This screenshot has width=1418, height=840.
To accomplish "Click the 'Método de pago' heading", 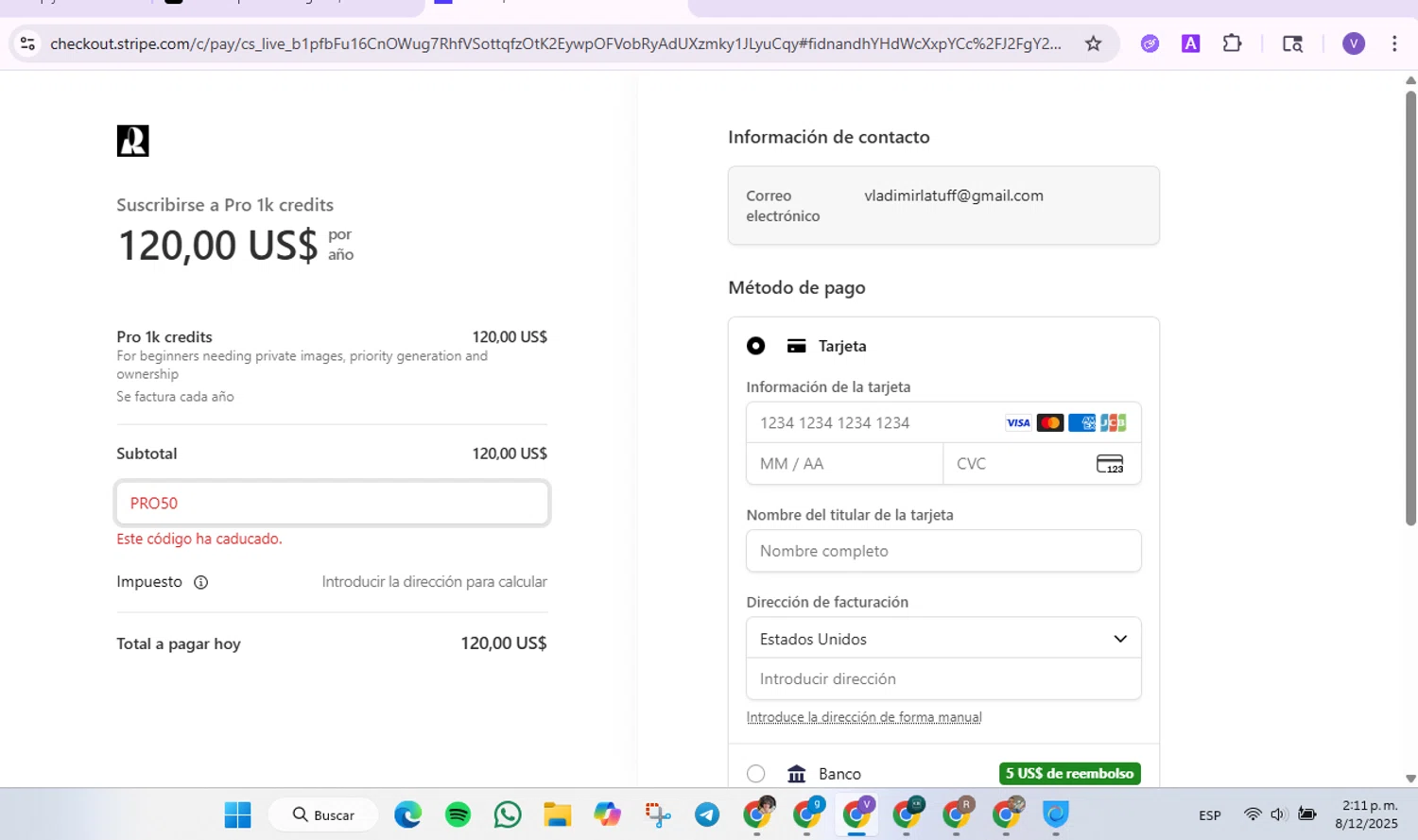I will click(797, 288).
